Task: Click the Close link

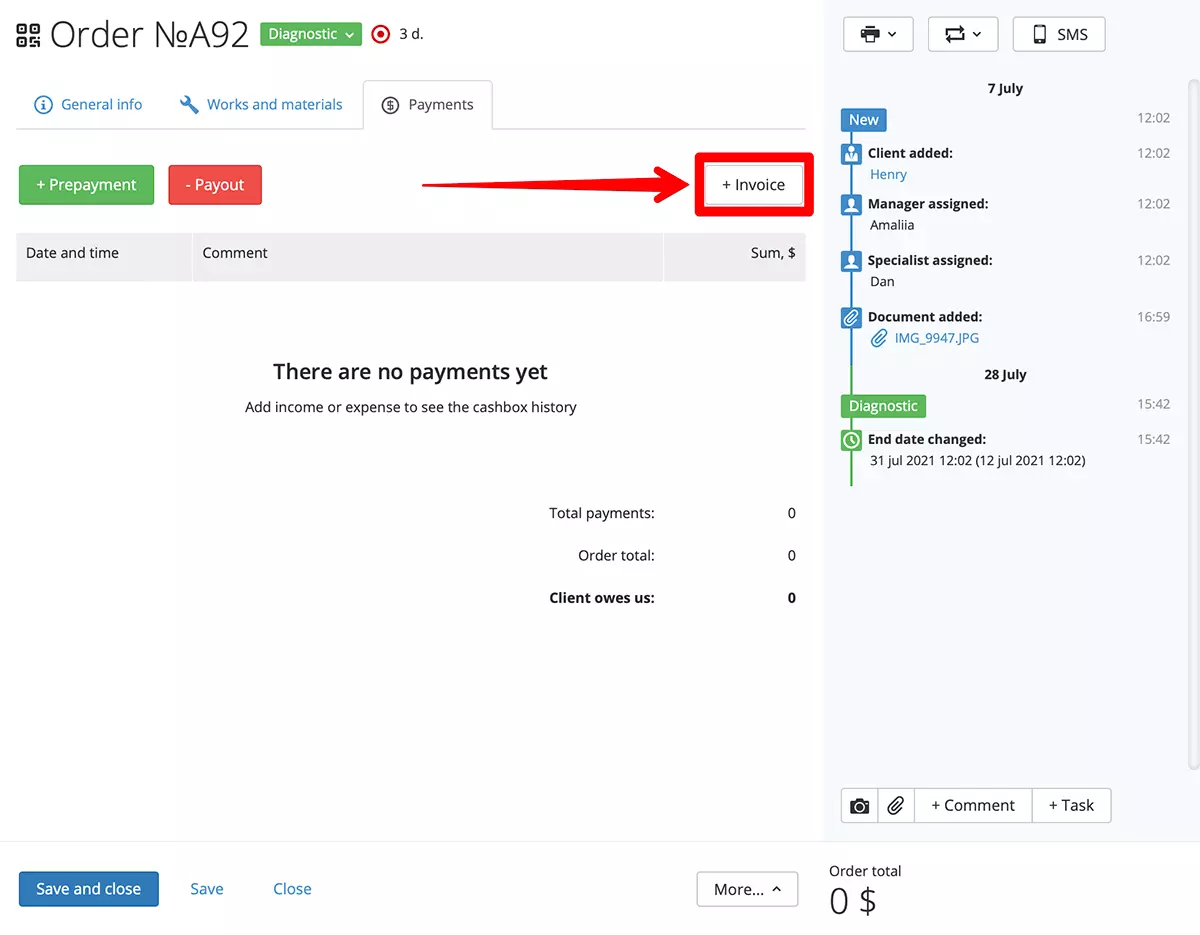Action: (x=292, y=889)
